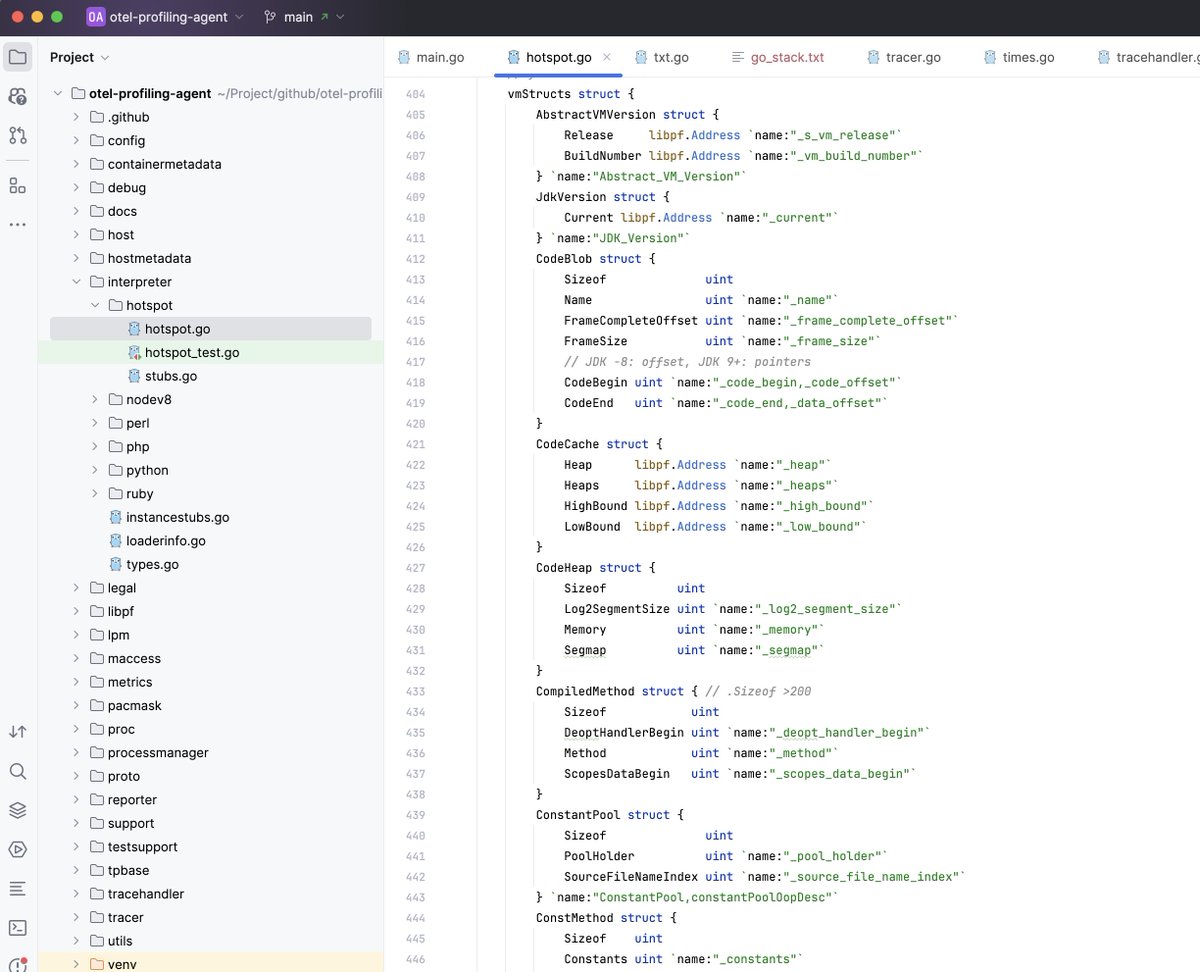This screenshot has width=1200, height=972.
Task: Switch to the tracer.go tab
Action: tap(904, 57)
